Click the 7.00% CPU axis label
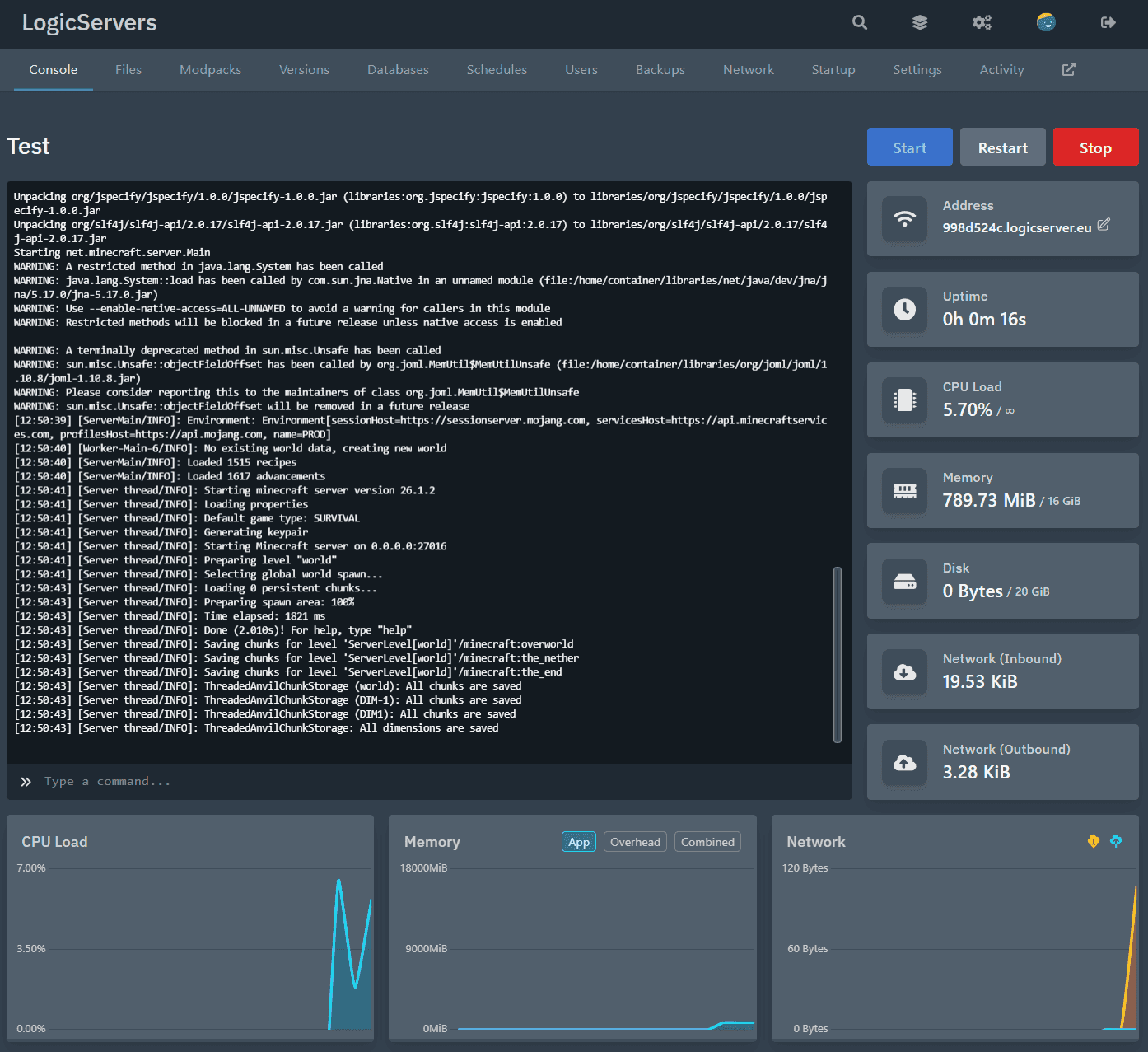Viewport: 1148px width, 1052px height. 31,868
